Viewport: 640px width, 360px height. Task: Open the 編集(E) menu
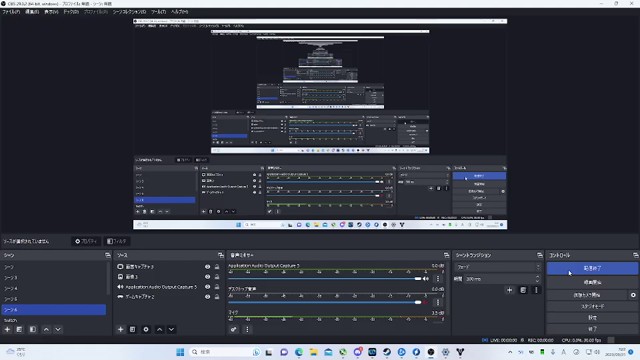pos(32,12)
